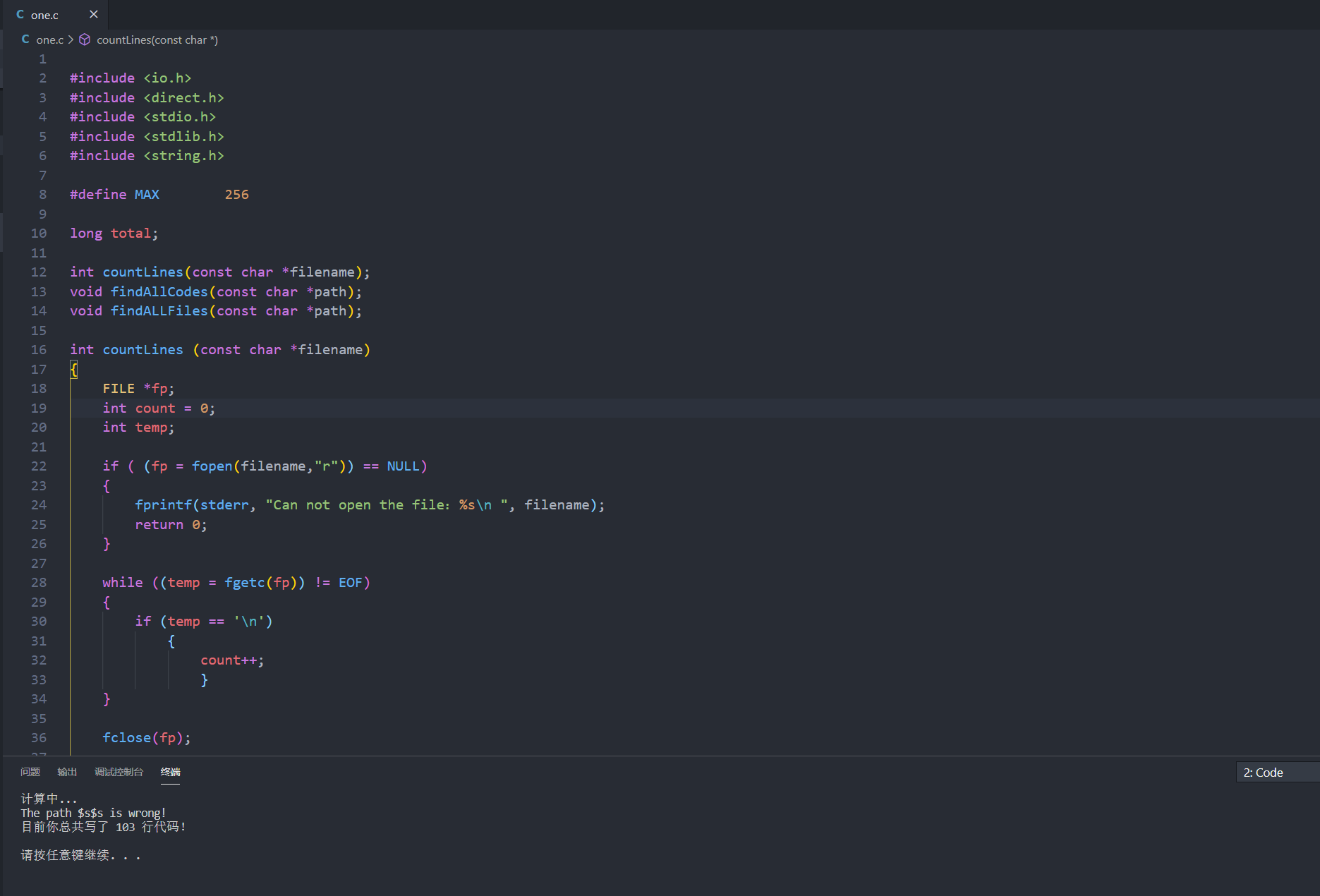The image size is (1320, 896).
Task: Click line number 19 in gutter
Action: coord(39,408)
